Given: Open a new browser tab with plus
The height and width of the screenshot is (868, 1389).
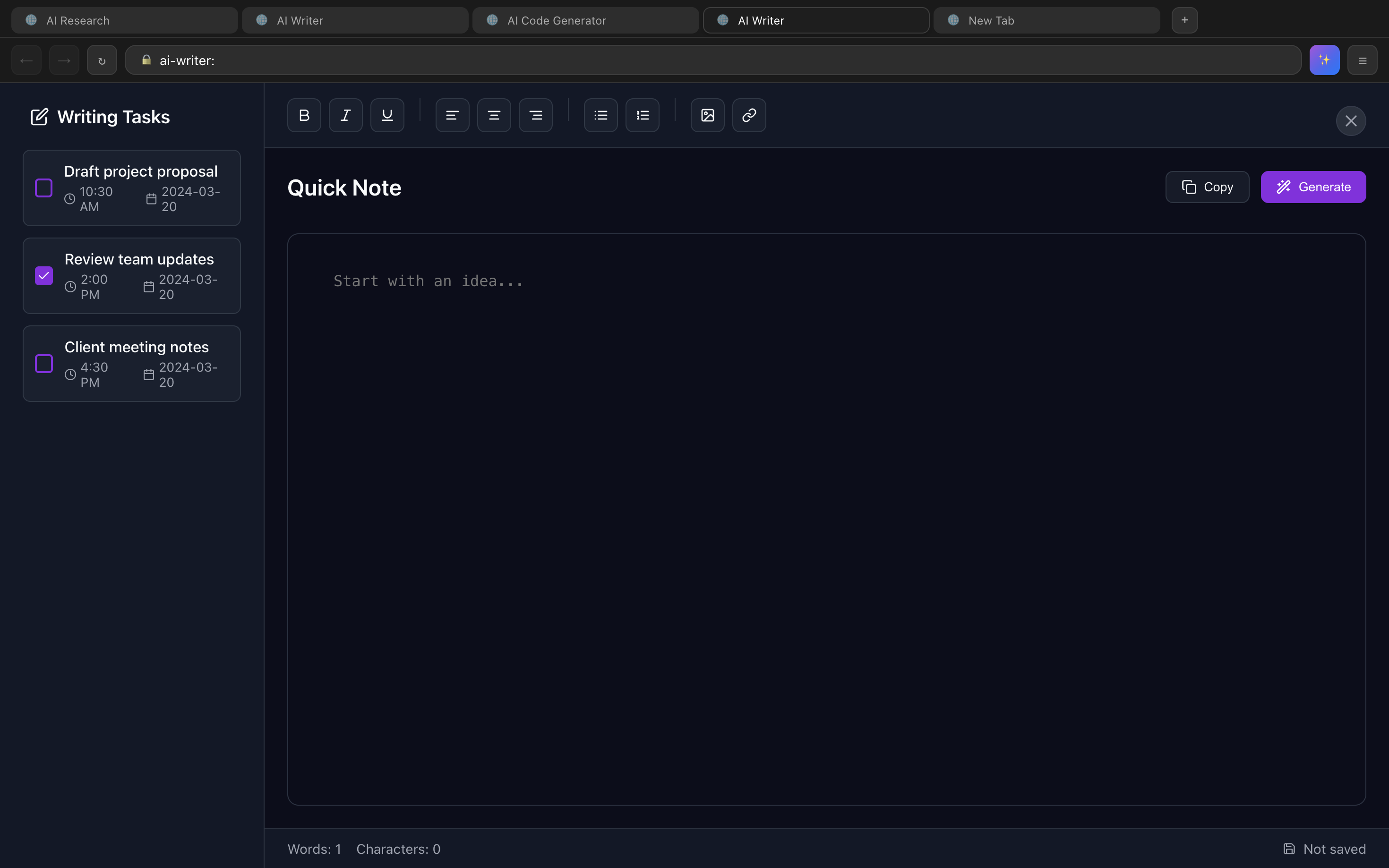Looking at the screenshot, I should [1184, 21].
